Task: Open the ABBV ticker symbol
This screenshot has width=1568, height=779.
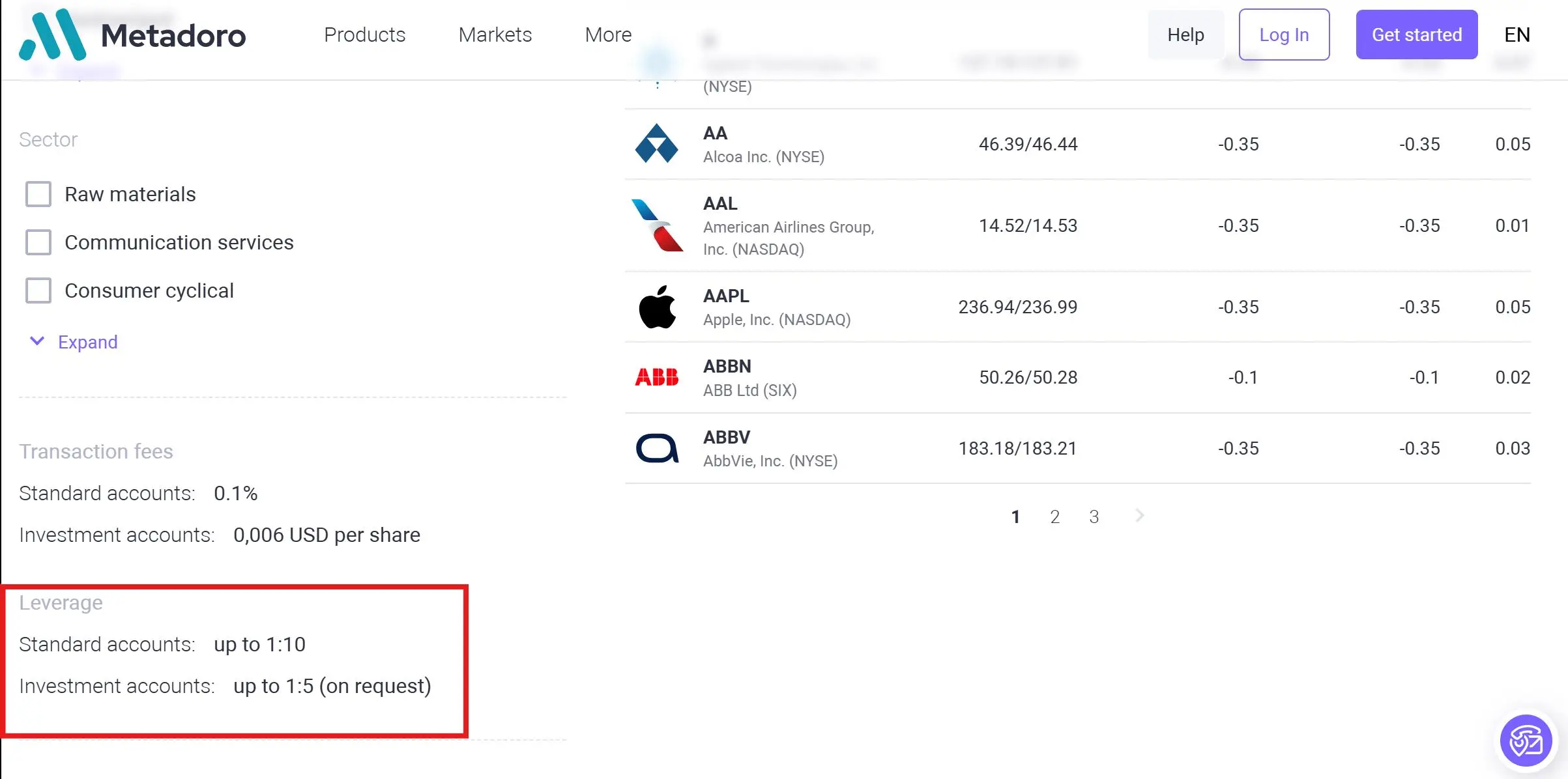Action: (727, 437)
